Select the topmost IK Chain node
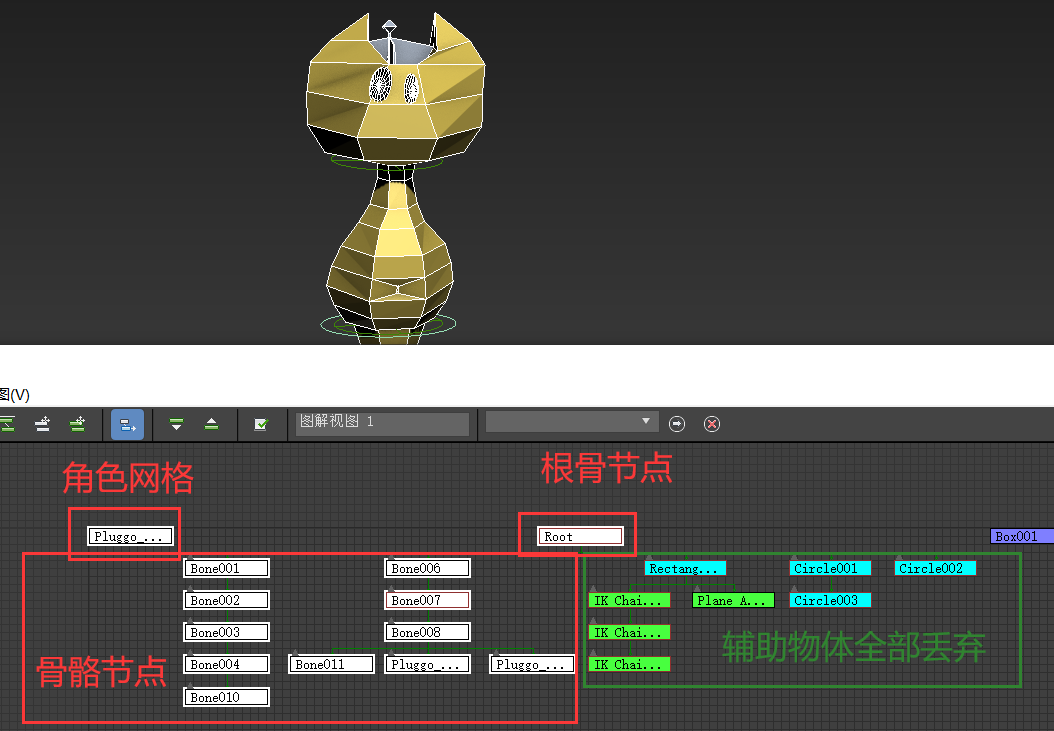The height and width of the screenshot is (731, 1054). coord(629,600)
